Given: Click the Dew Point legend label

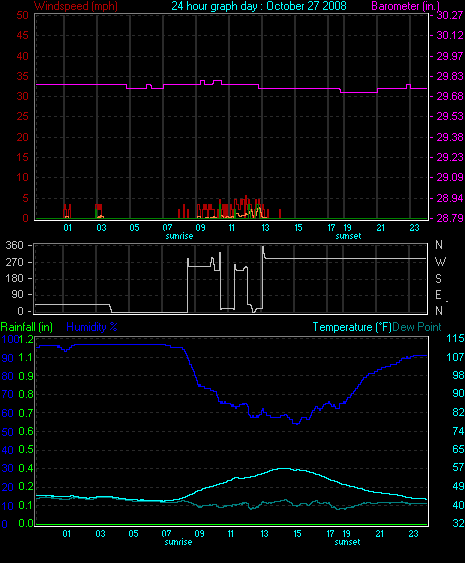Looking at the screenshot, I should point(417,327).
